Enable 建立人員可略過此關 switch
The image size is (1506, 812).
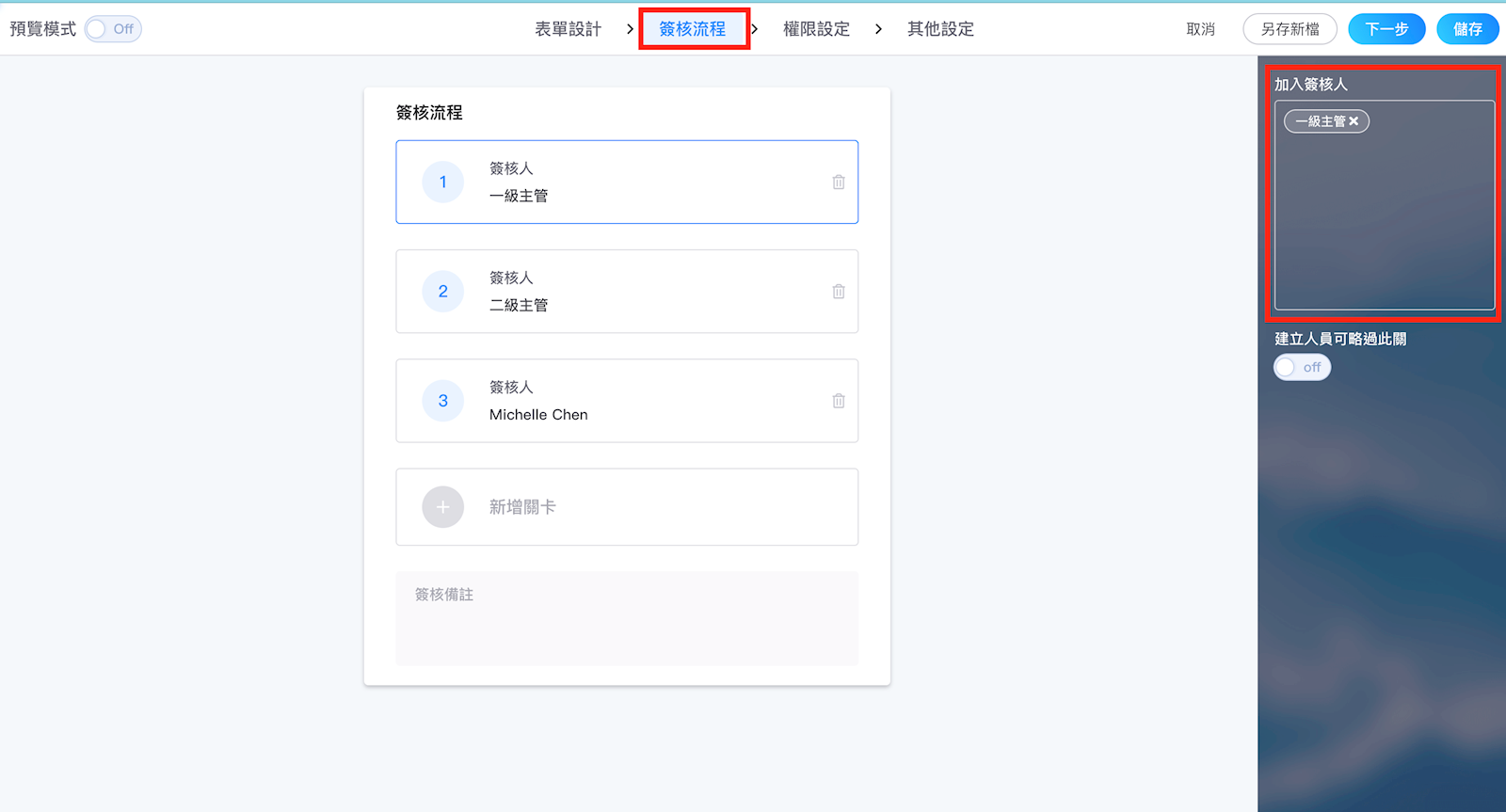pyautogui.click(x=1302, y=367)
